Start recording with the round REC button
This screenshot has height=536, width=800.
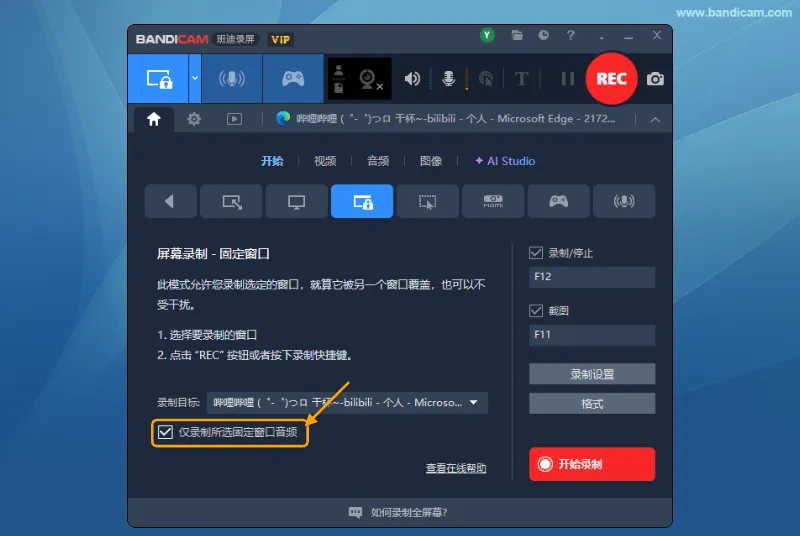(611, 79)
